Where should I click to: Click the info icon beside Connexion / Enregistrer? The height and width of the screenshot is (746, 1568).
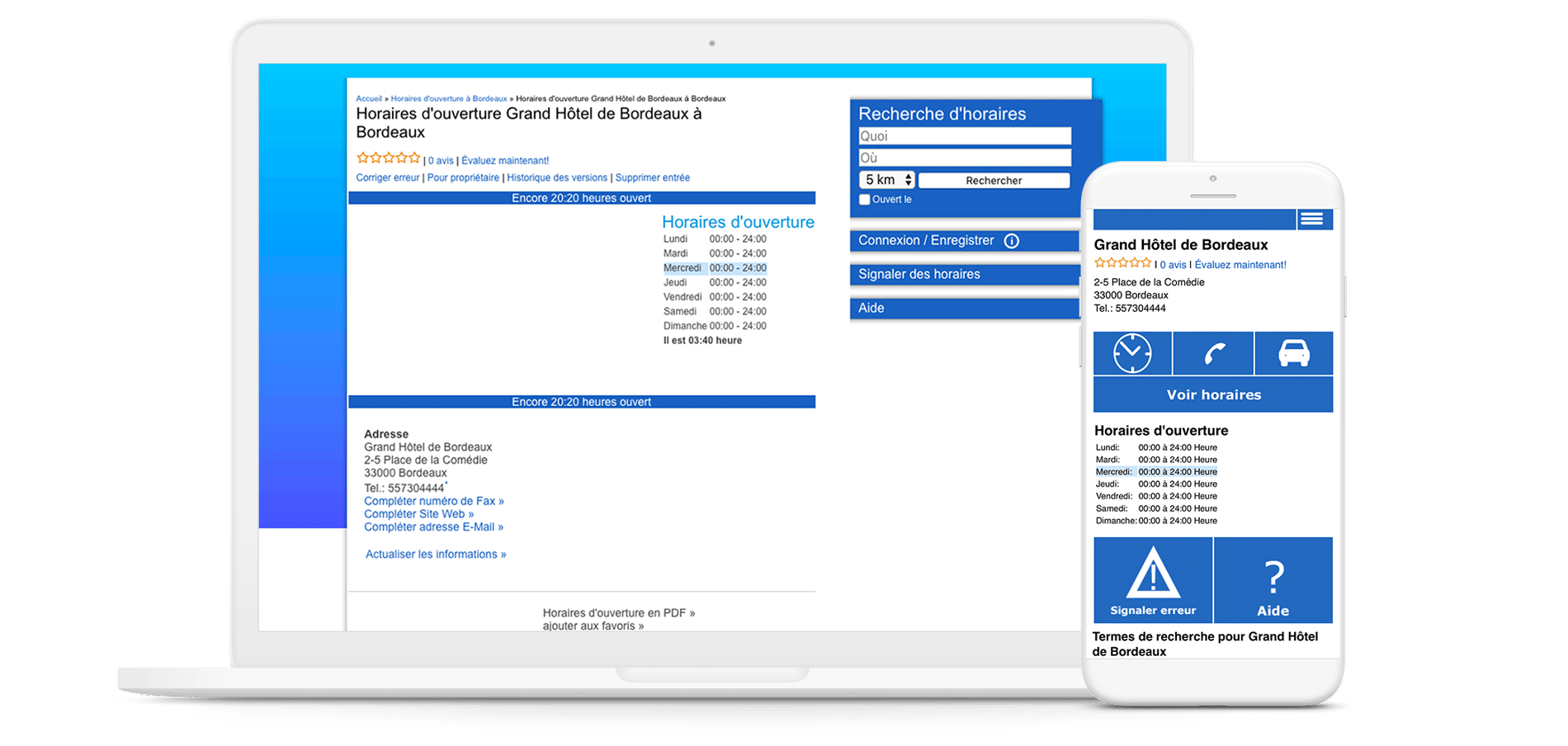click(1011, 241)
